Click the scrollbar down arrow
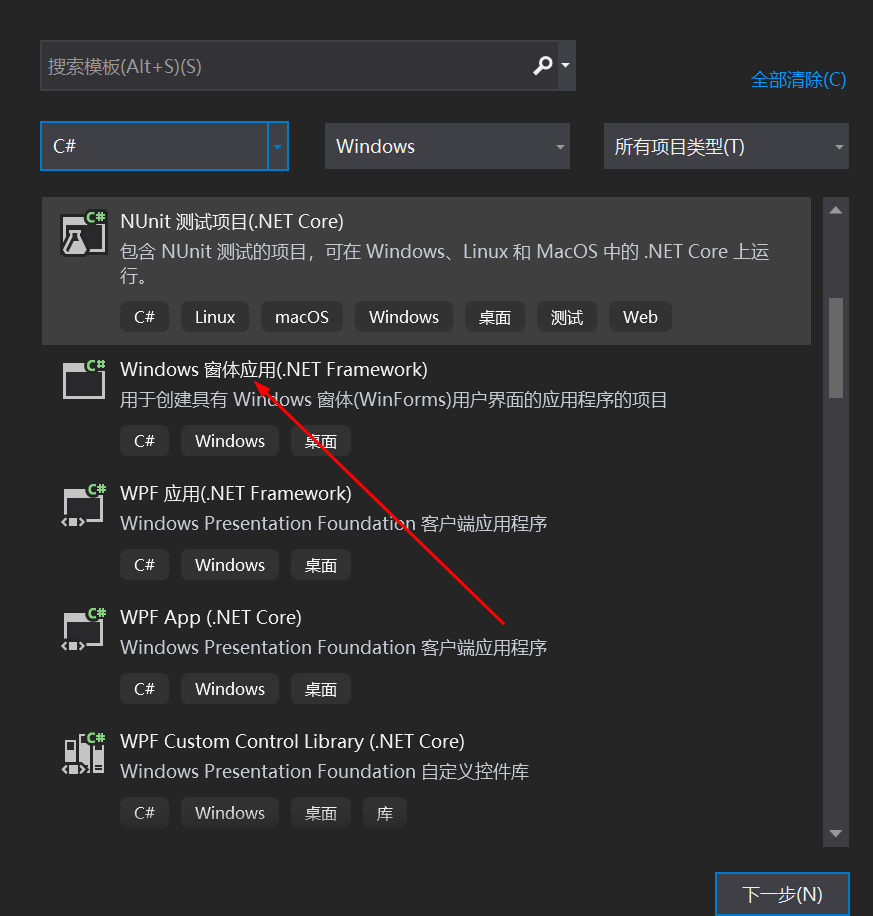Image resolution: width=873 pixels, height=916 pixels. click(836, 834)
